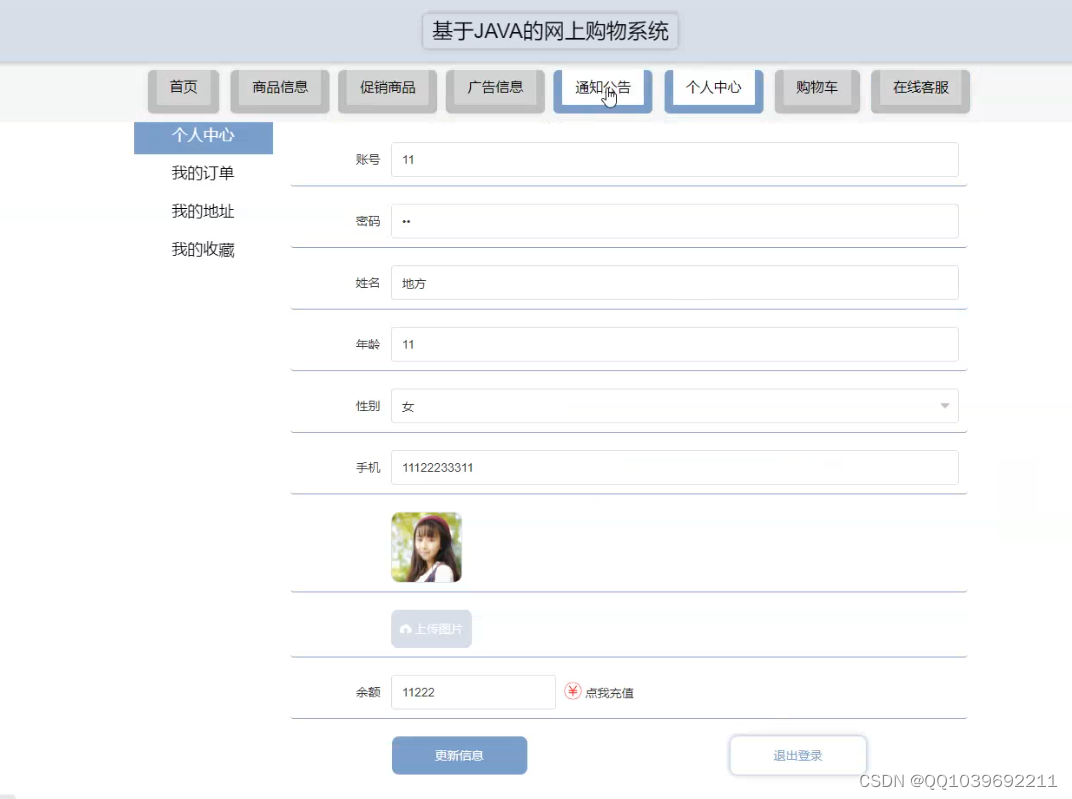This screenshot has width=1072, height=799.
Task: Click the 更新信息 update button
Action: (459, 755)
